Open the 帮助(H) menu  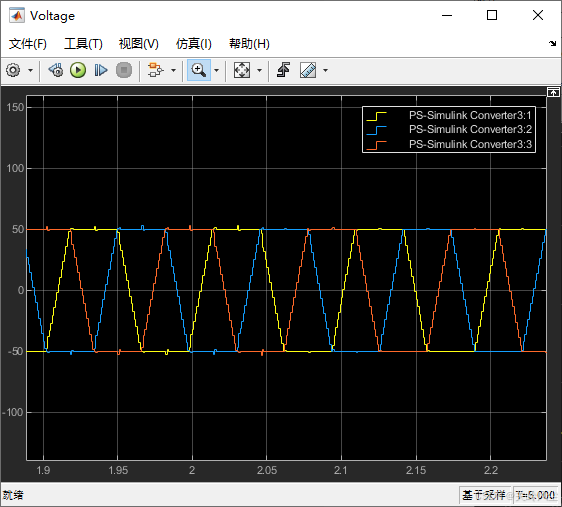(249, 44)
